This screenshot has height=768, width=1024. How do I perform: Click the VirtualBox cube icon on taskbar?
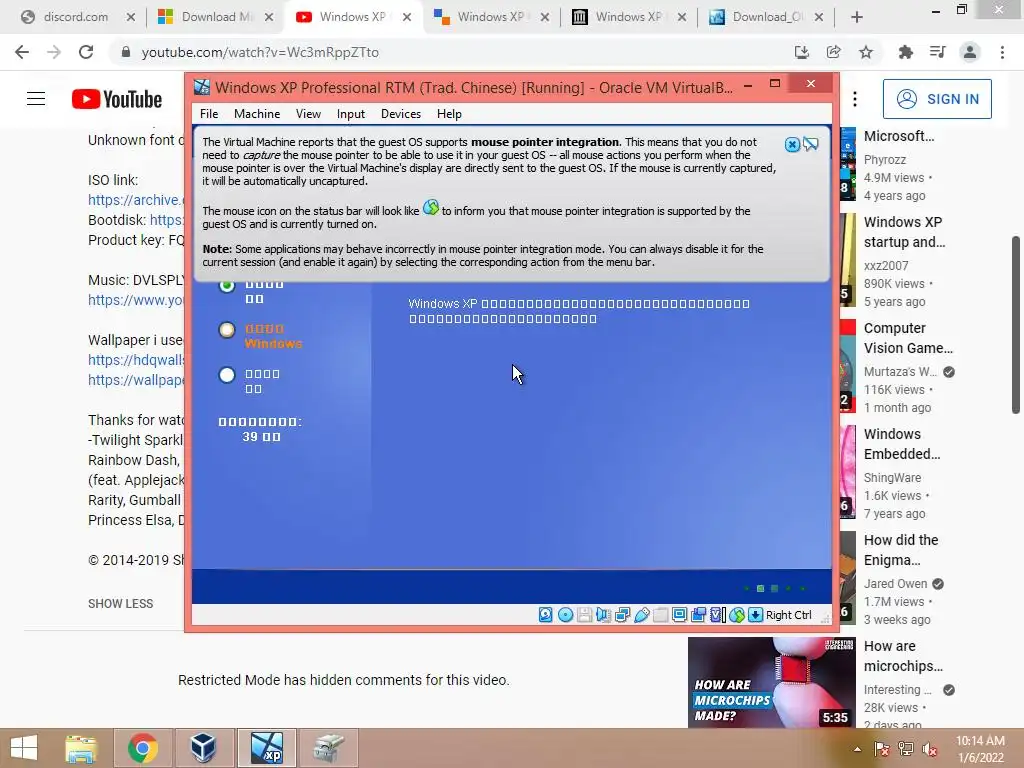click(204, 748)
